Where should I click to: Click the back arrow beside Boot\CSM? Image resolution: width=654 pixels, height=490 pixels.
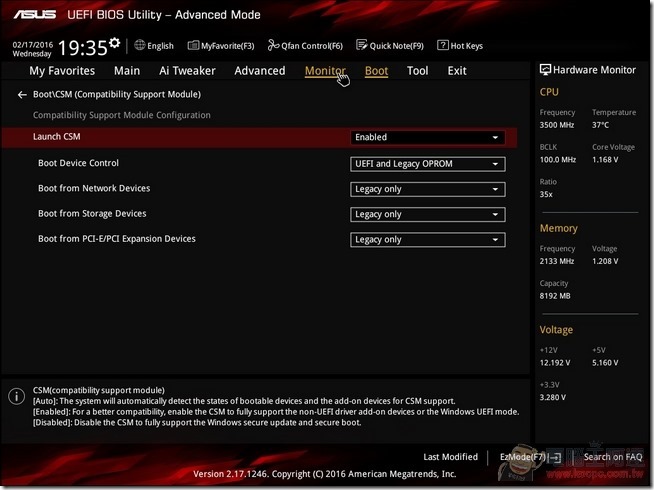pos(22,95)
